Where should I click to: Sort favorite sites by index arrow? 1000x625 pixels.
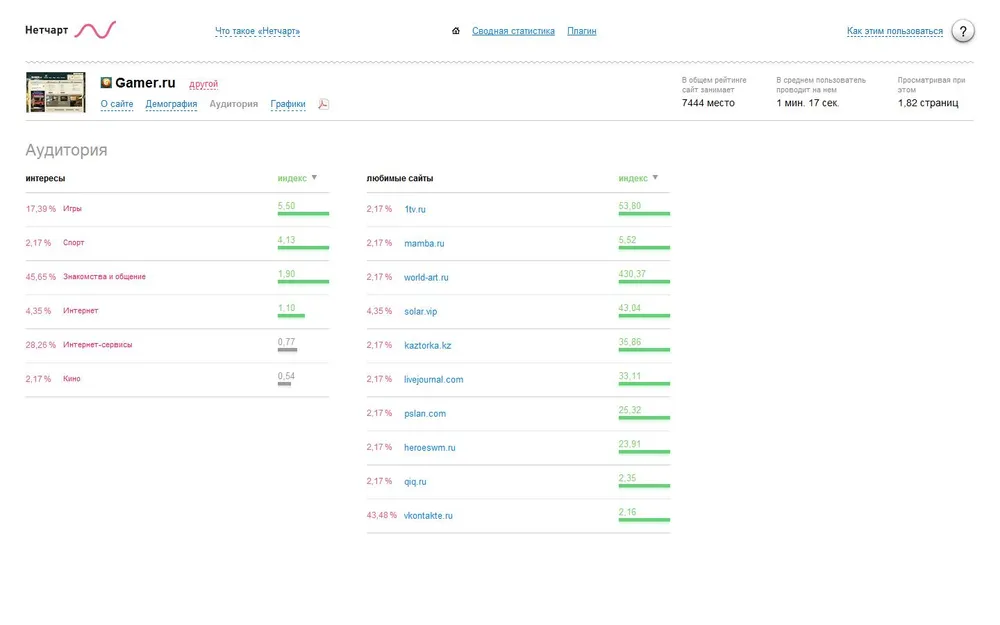click(655, 178)
